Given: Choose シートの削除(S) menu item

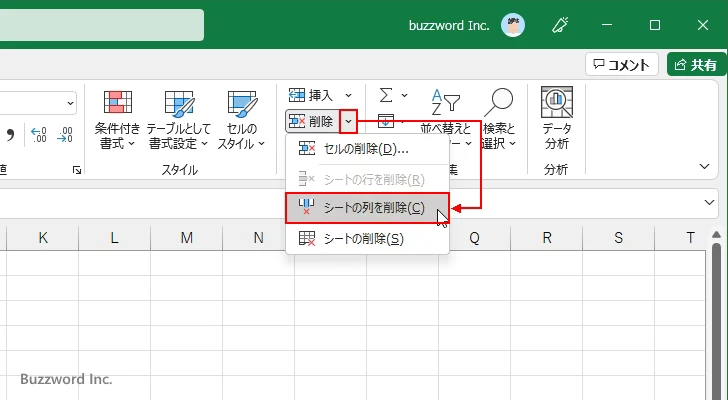Looking at the screenshot, I should (x=367, y=239).
